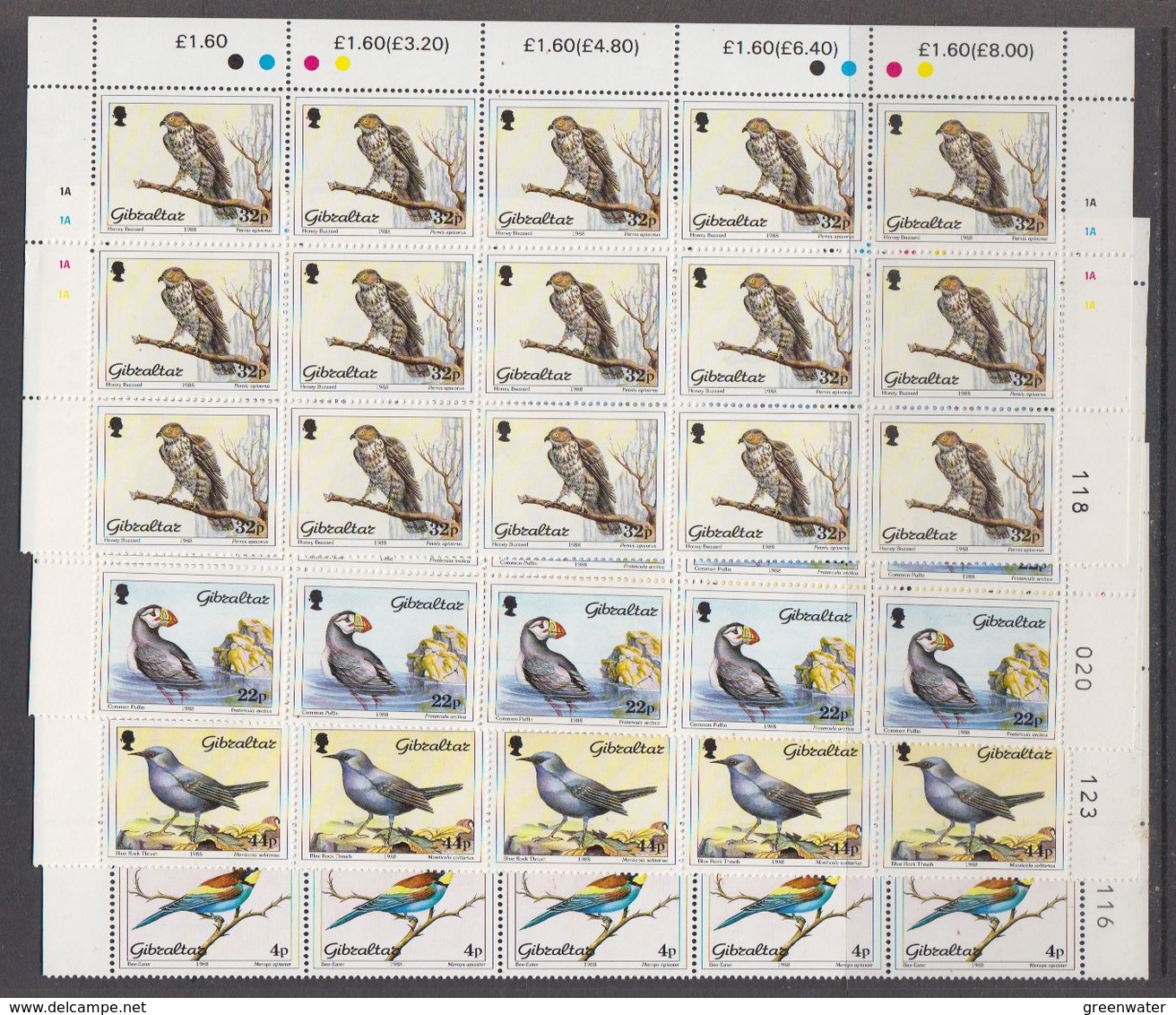
Task: Click the cyan dot right of '£1.60(£6.40)'
Action: (x=848, y=67)
